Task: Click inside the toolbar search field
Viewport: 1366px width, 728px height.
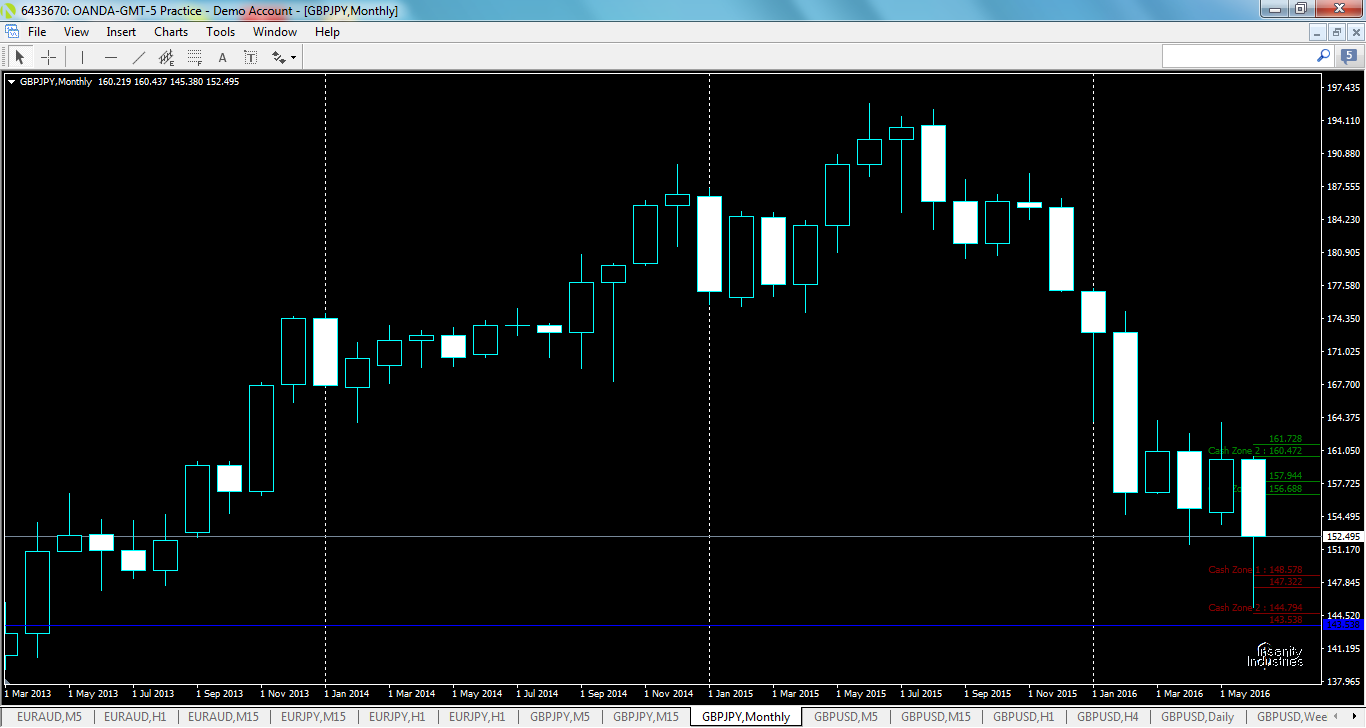Action: click(1240, 56)
